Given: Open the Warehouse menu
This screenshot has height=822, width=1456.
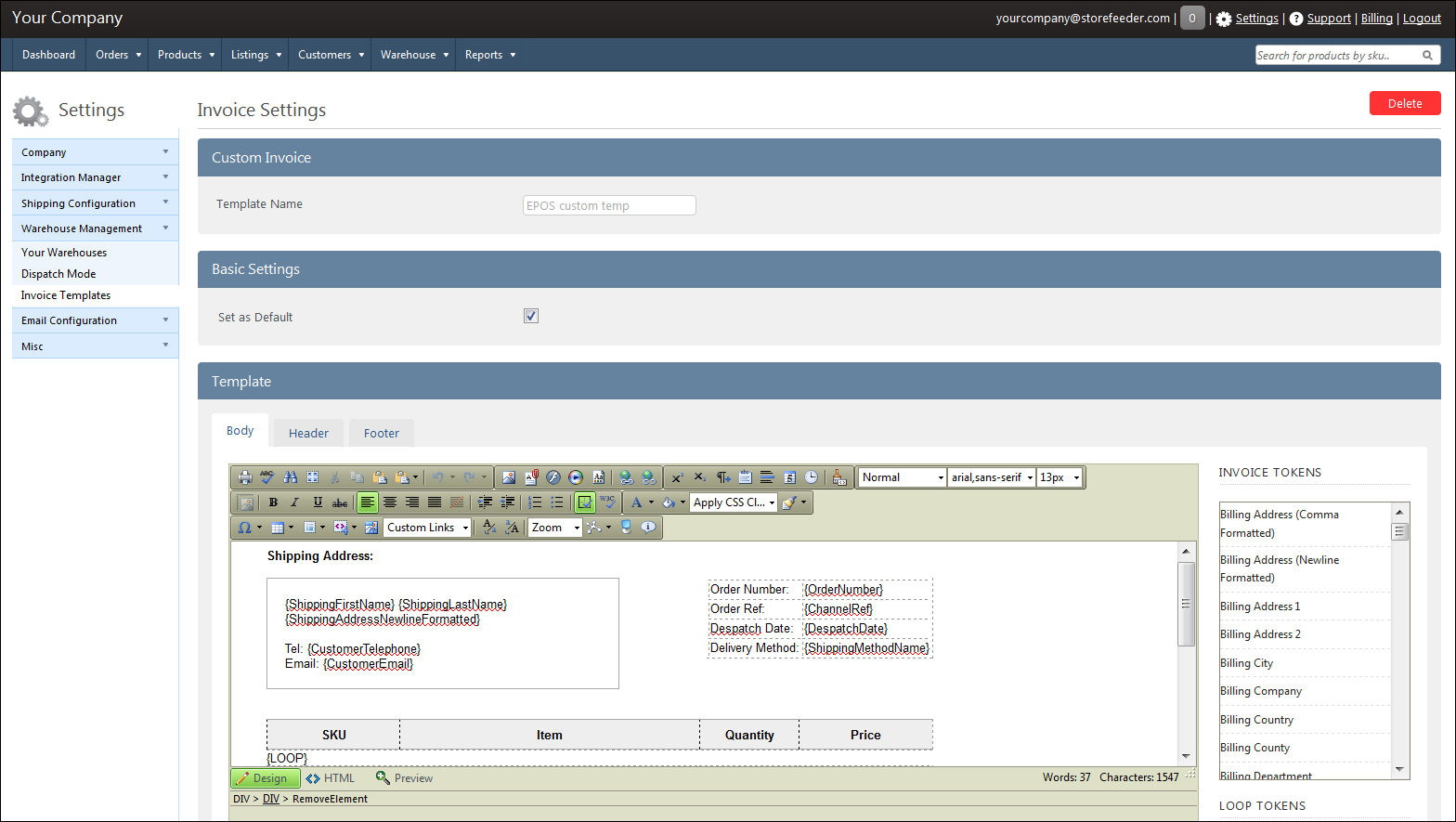Looking at the screenshot, I should [414, 55].
